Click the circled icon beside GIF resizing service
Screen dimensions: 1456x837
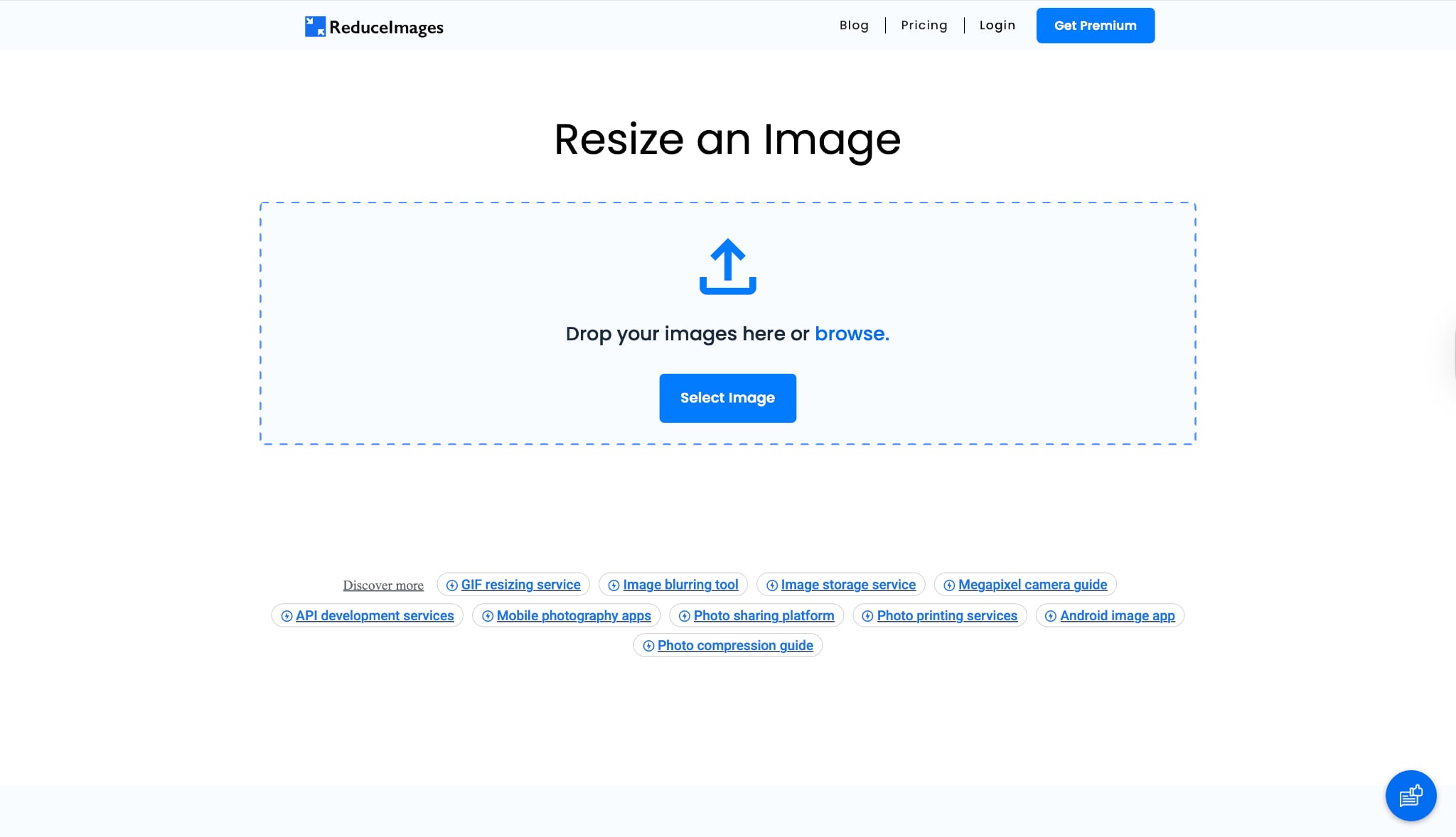452,585
